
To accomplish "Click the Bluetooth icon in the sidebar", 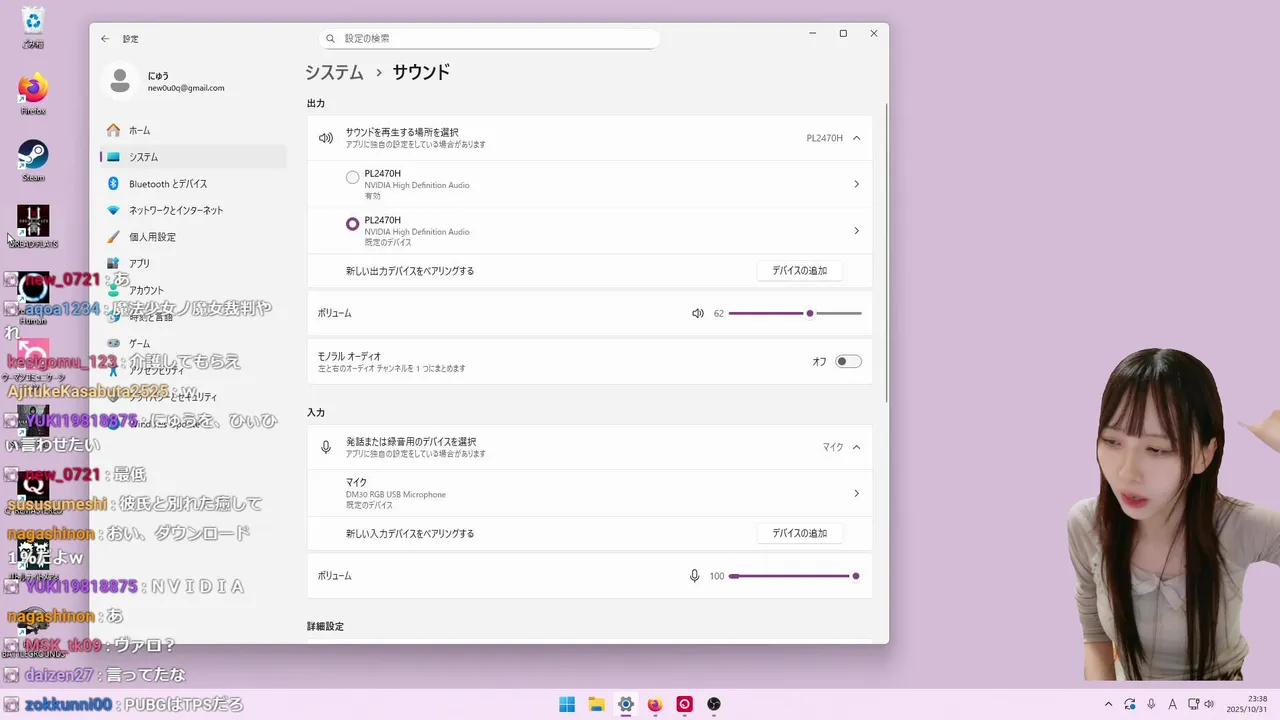I will coord(113,184).
